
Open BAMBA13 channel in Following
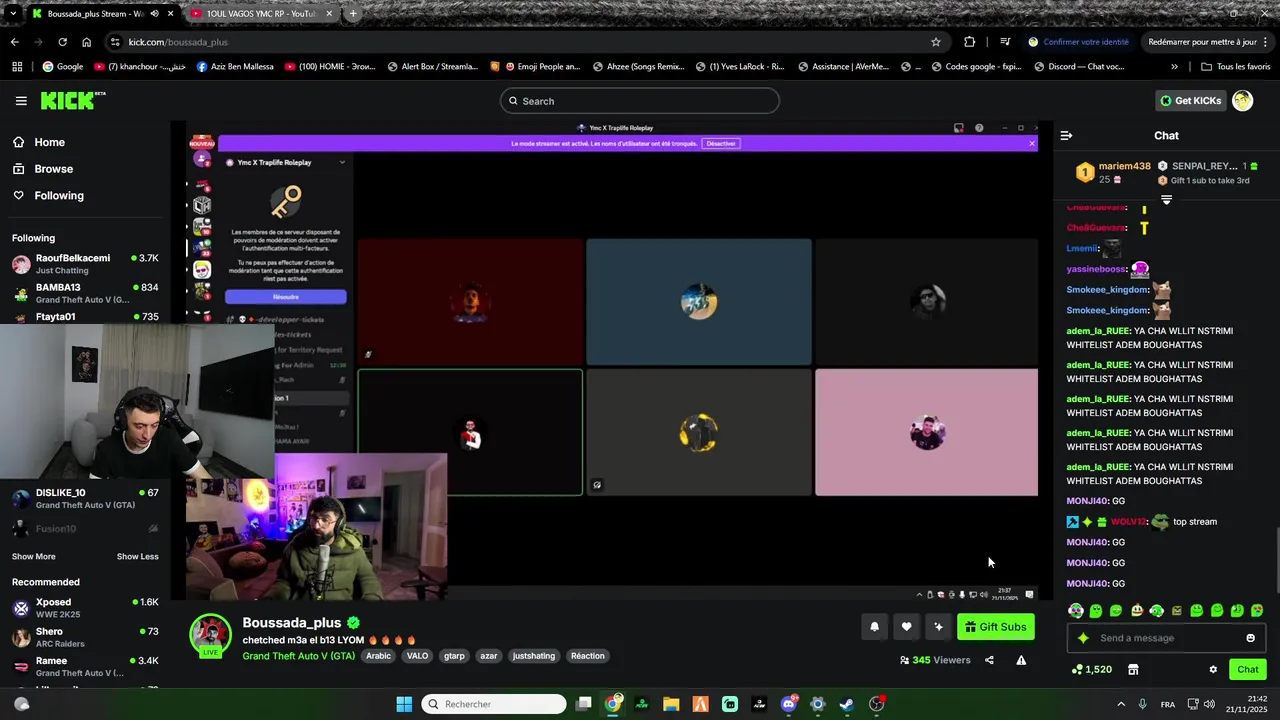(85, 293)
